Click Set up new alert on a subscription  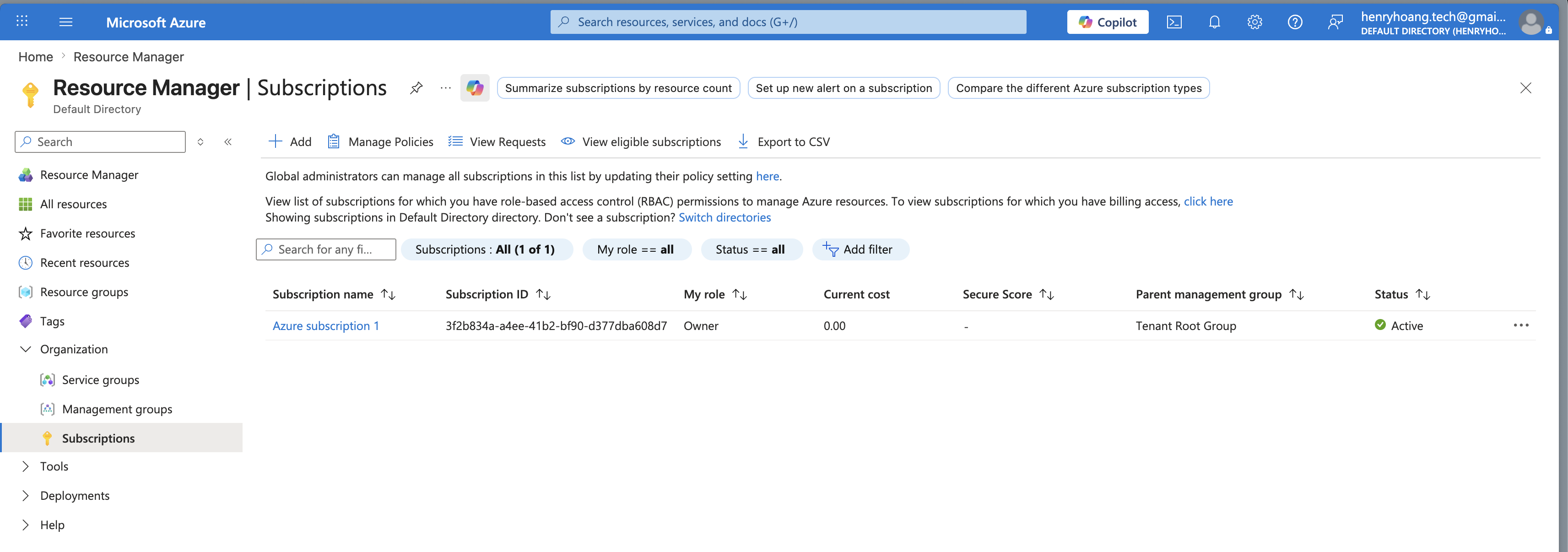(x=843, y=87)
